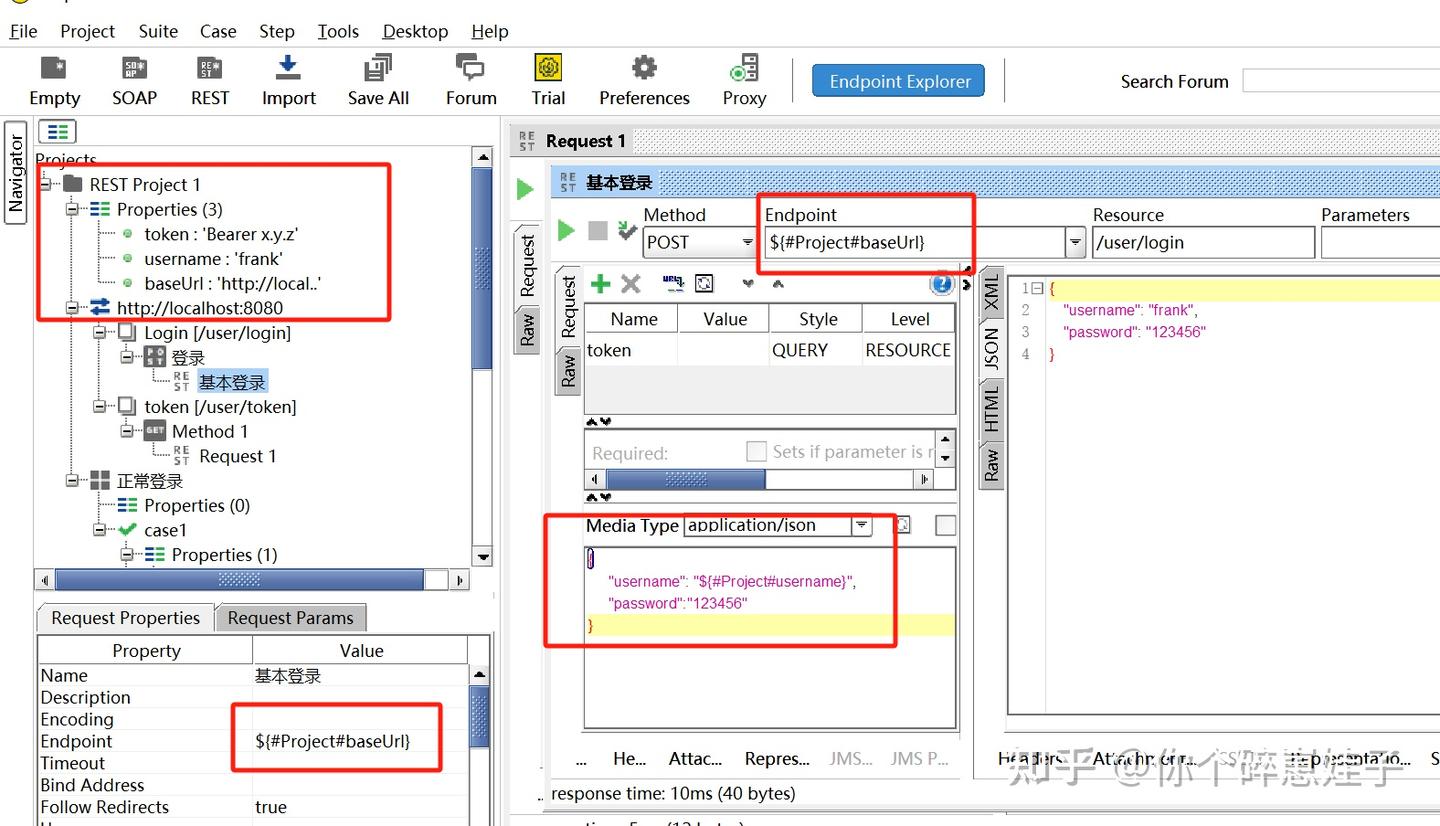
Task: Click the Trial toolbar icon
Action: pos(548,80)
